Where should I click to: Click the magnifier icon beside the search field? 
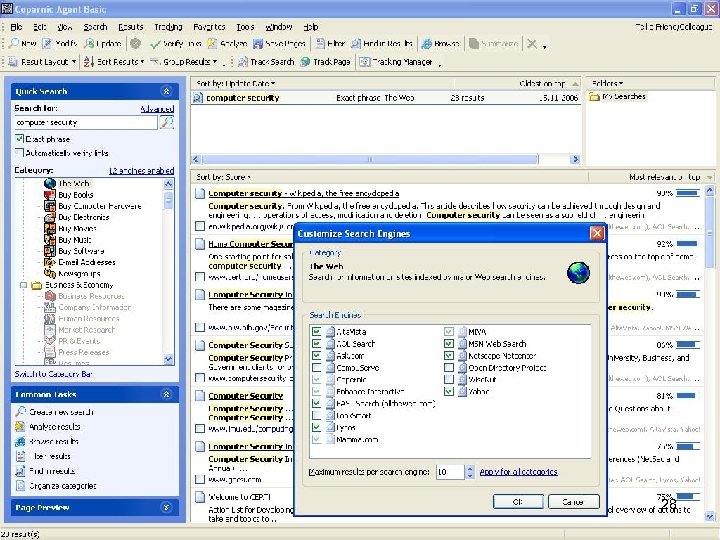[167, 122]
